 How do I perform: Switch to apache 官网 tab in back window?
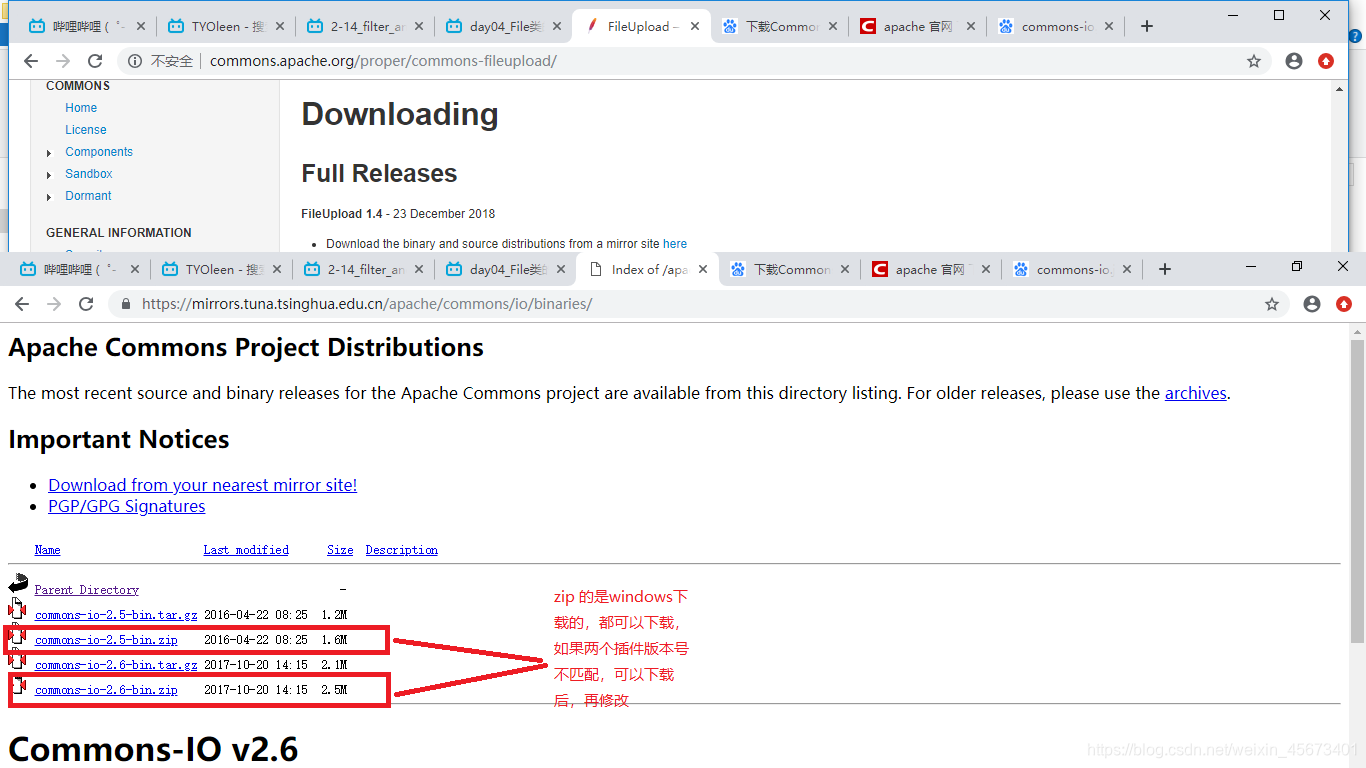(x=918, y=26)
